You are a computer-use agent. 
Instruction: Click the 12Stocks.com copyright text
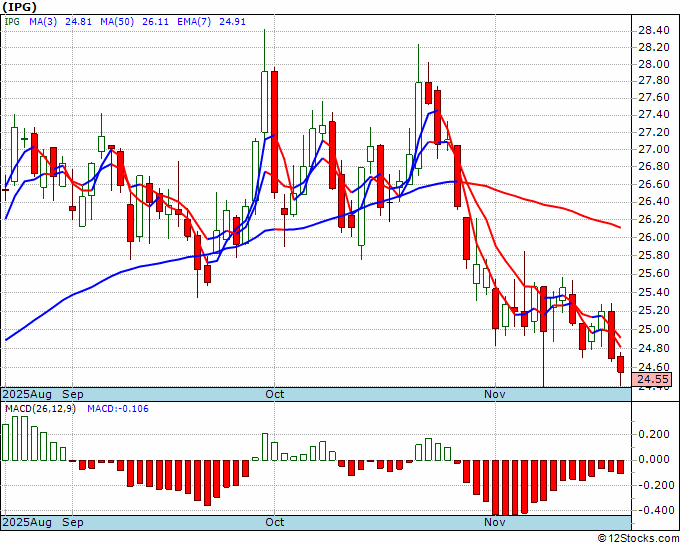[638, 538]
